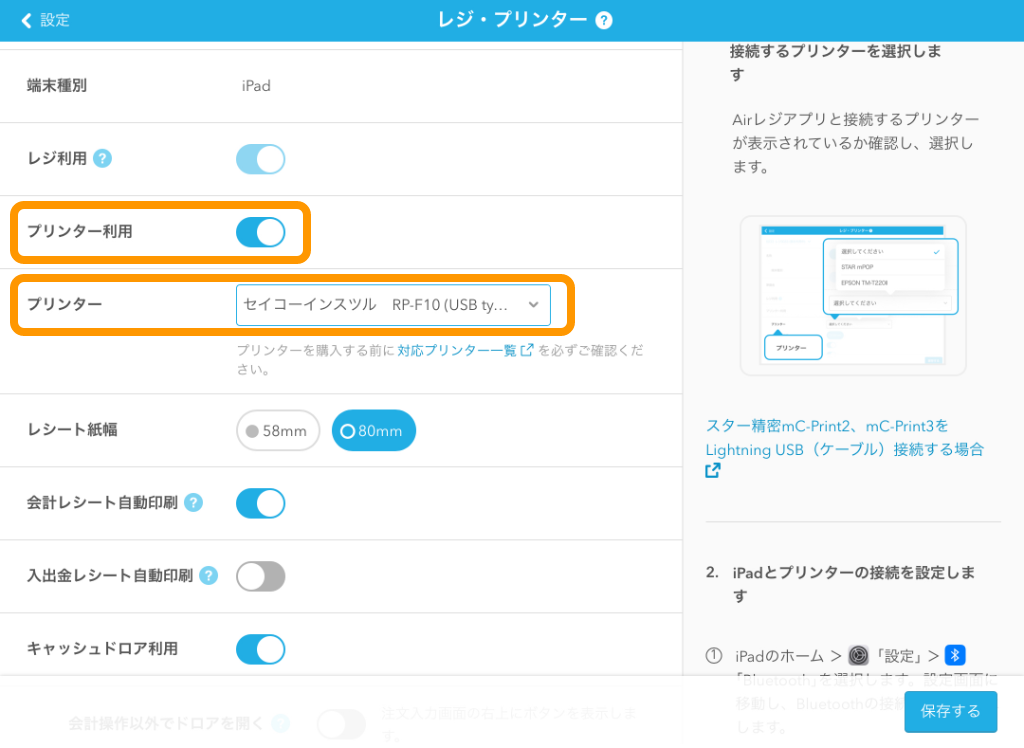Click the Bluetooth icon in instructions

(x=955, y=655)
